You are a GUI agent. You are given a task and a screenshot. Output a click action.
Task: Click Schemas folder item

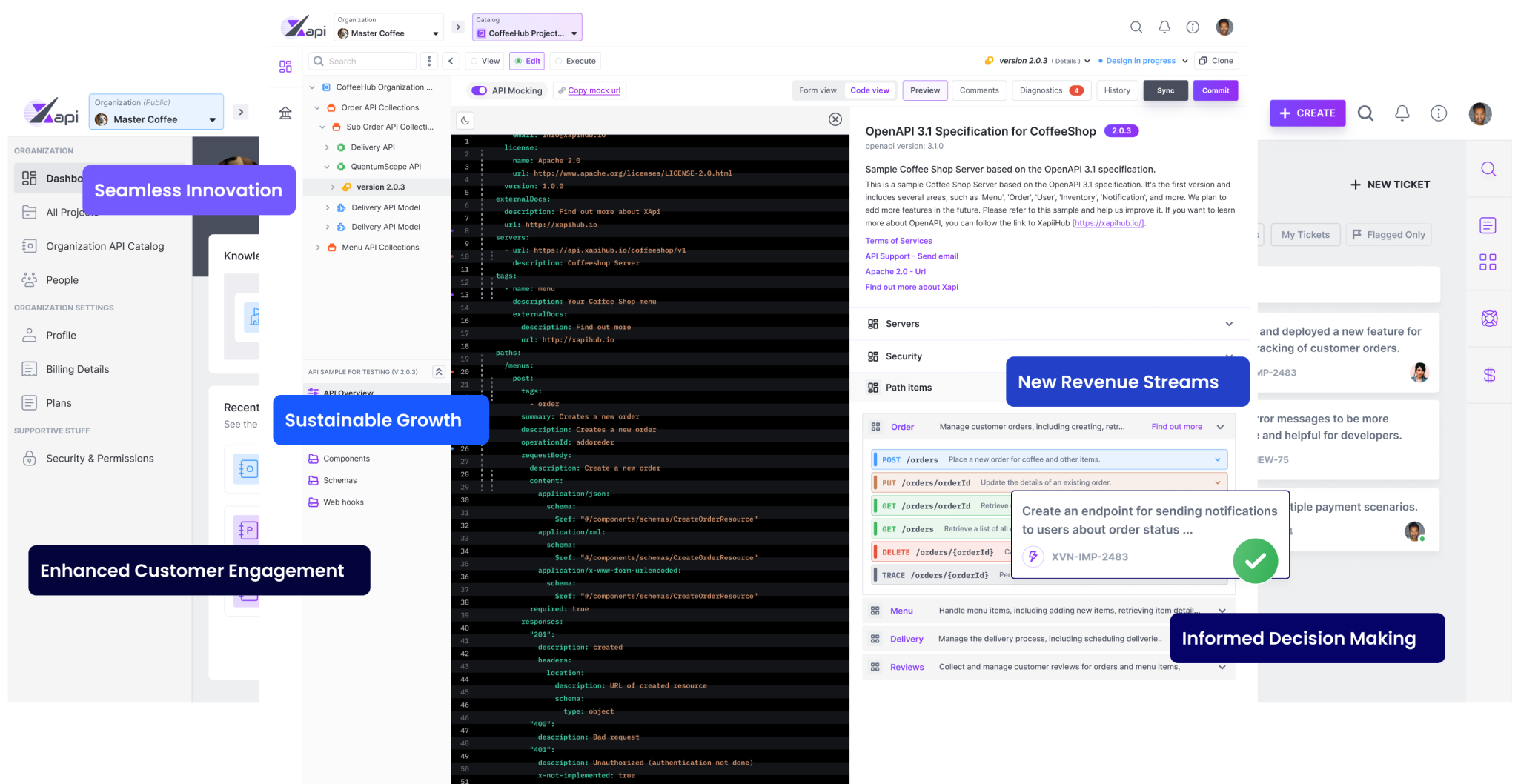click(x=332, y=480)
